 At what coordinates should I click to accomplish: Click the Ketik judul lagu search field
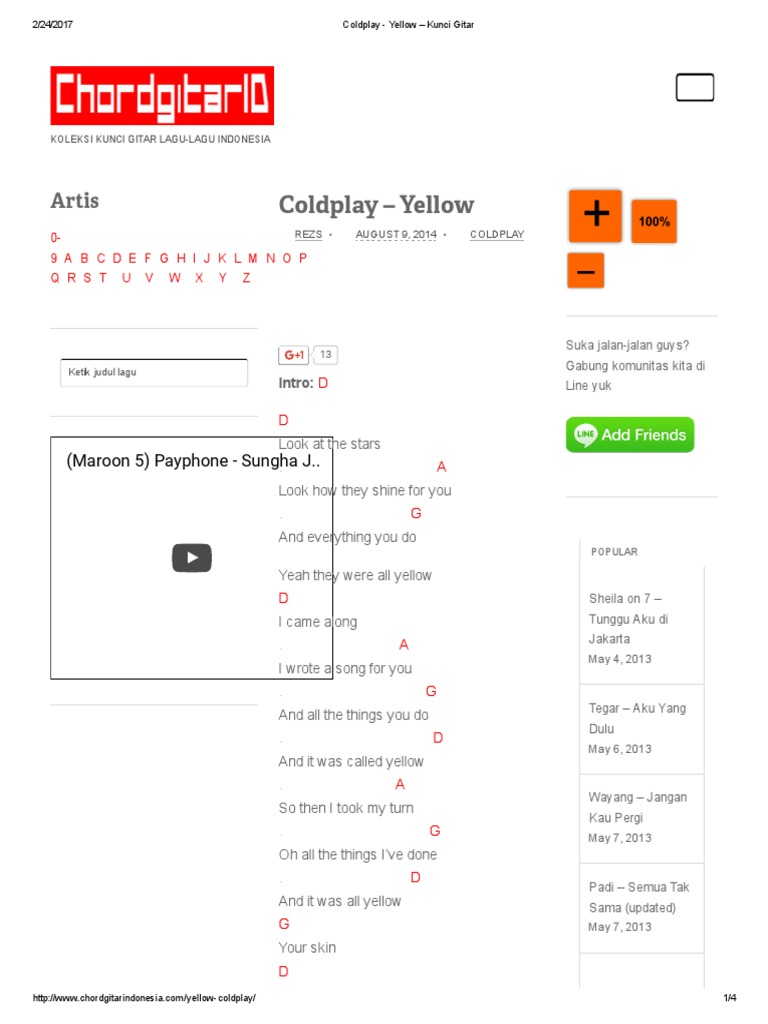click(x=154, y=372)
